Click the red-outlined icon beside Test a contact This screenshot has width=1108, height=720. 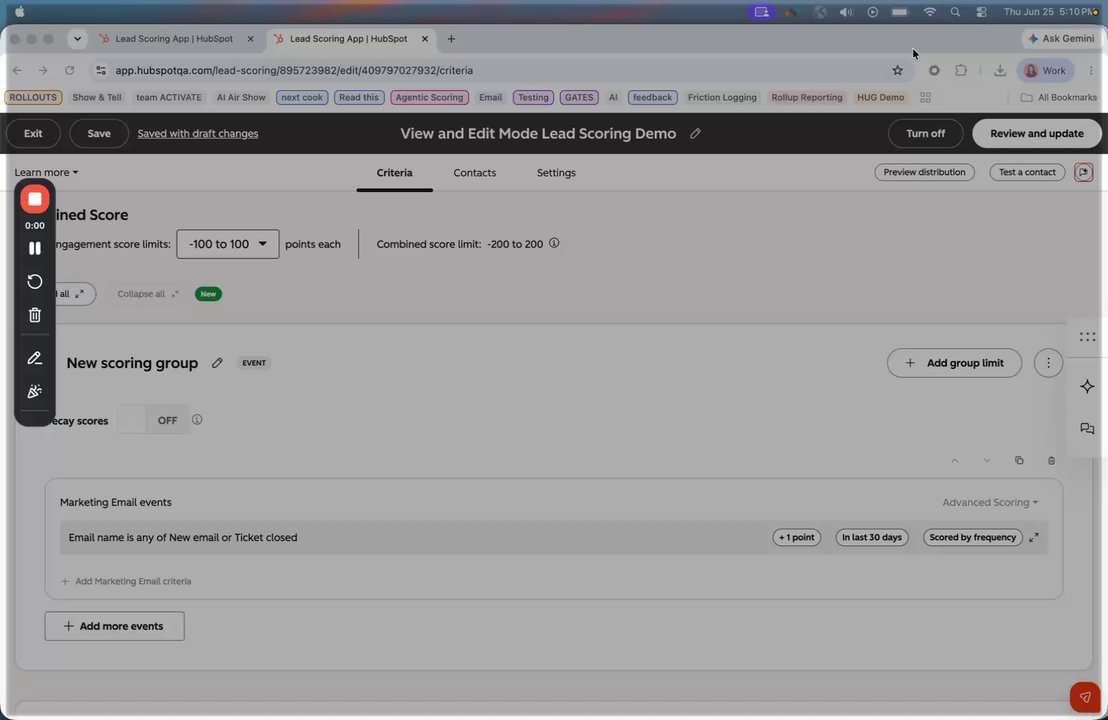[1083, 172]
